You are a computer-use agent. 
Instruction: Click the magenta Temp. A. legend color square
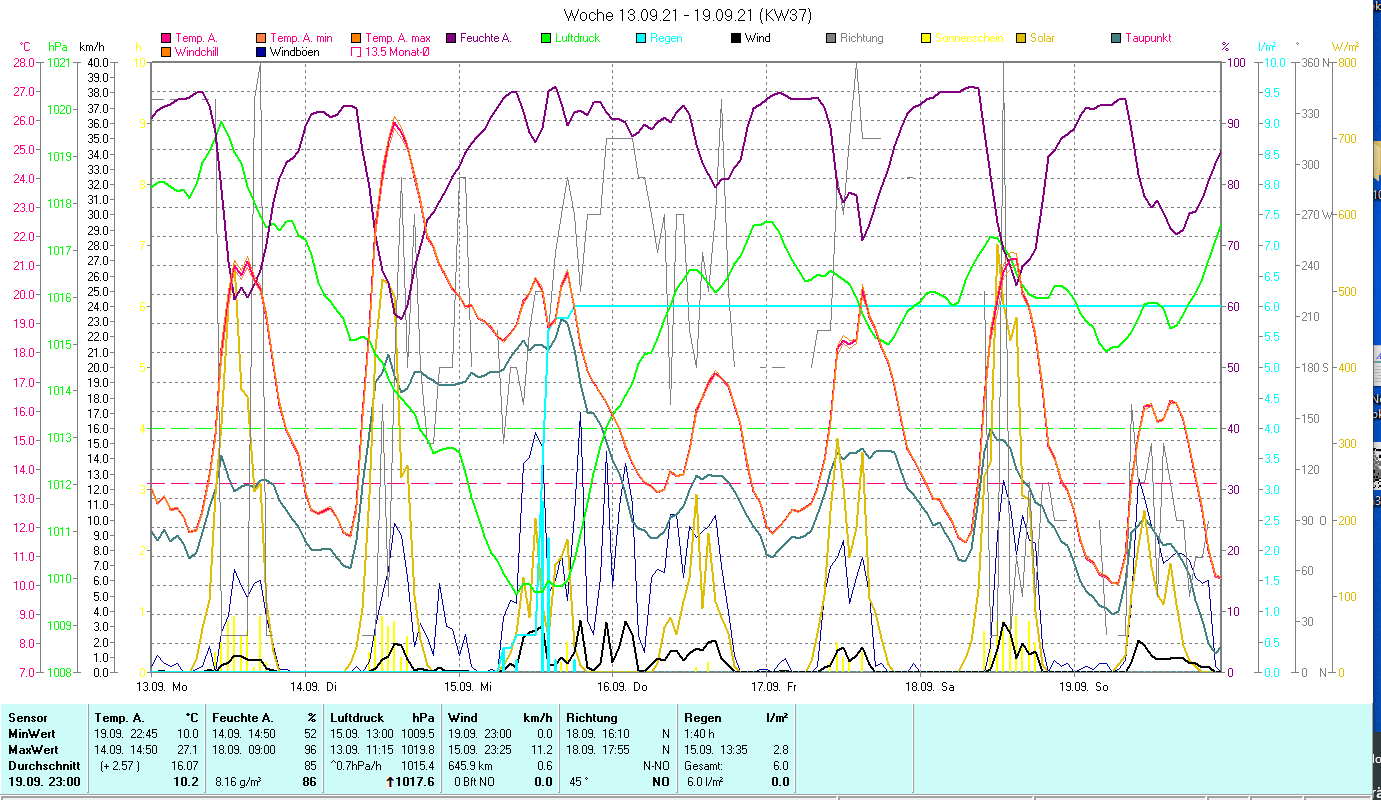(x=166, y=39)
